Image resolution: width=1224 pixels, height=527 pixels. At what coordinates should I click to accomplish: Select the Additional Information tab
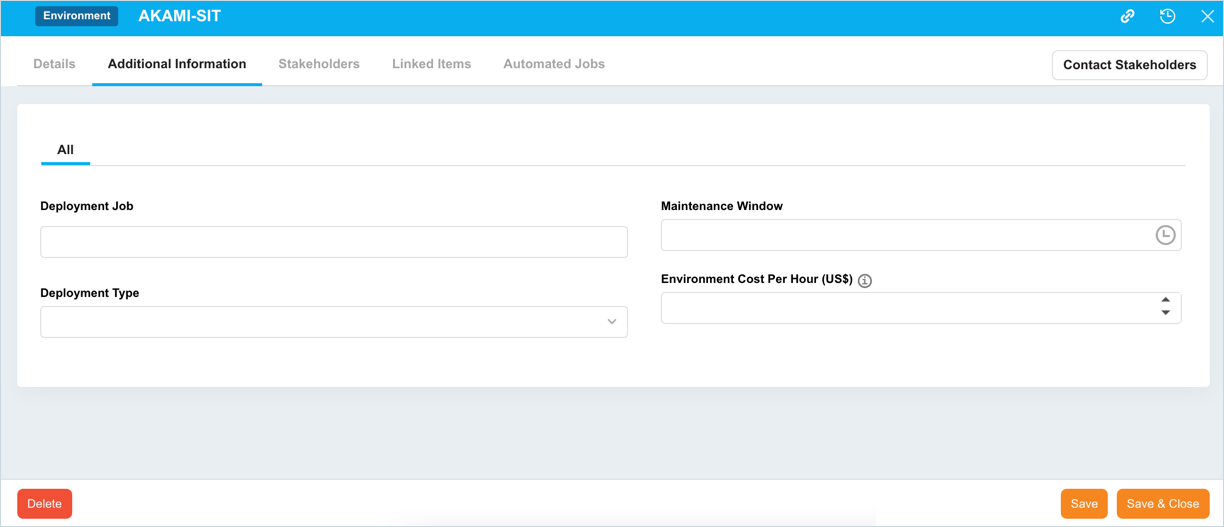(177, 64)
